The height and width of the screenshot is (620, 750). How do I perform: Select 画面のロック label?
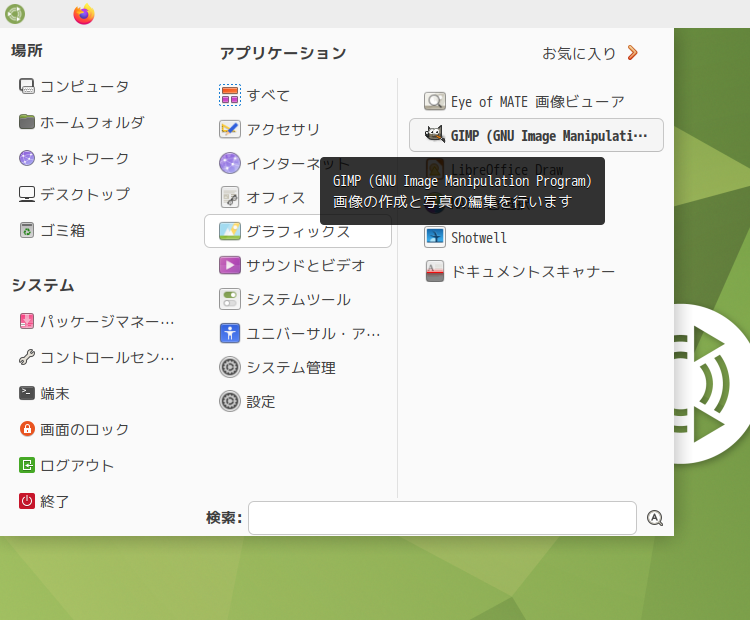[85, 429]
